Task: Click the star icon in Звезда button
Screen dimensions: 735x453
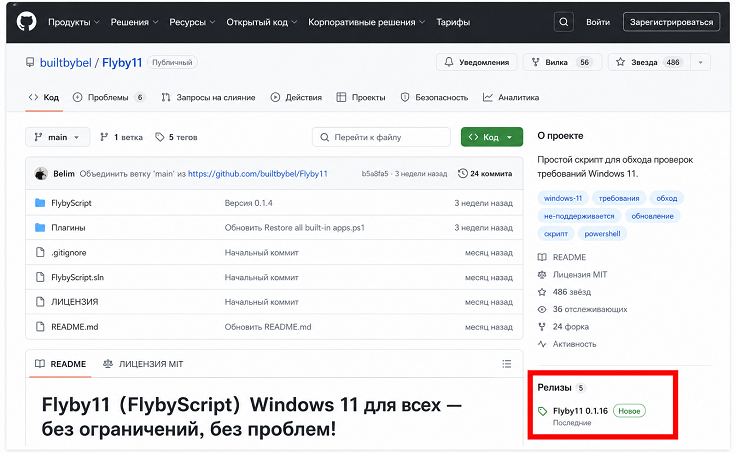Action: pyautogui.click(x=620, y=62)
